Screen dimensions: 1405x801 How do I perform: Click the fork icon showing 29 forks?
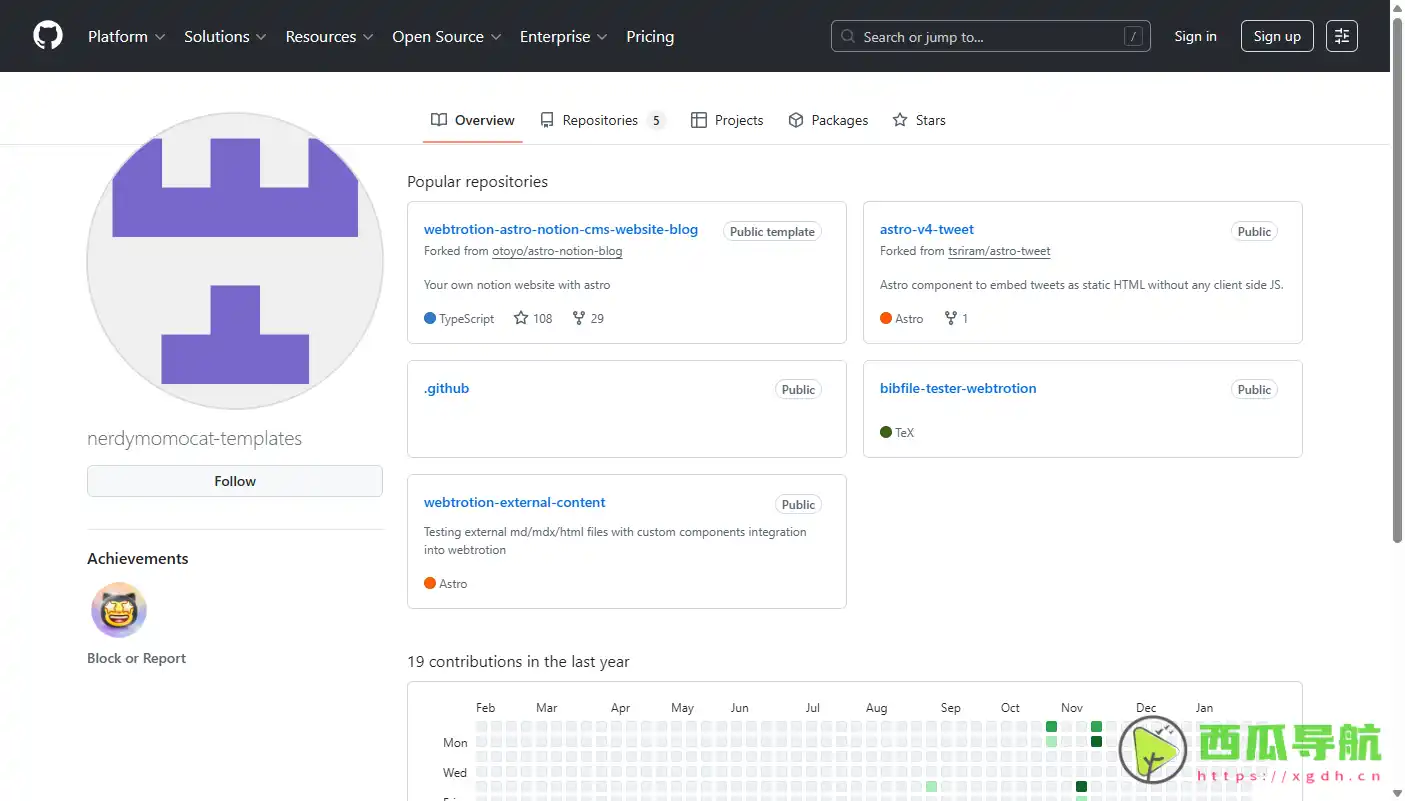579,318
